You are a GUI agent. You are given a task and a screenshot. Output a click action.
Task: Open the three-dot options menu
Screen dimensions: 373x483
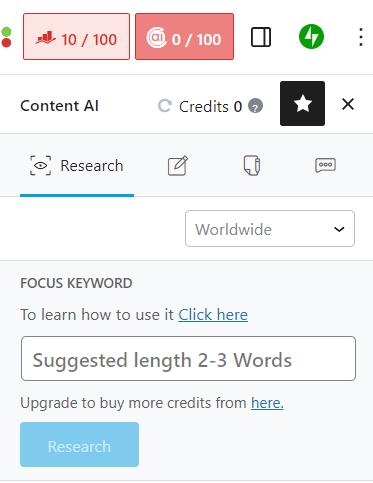[361, 37]
